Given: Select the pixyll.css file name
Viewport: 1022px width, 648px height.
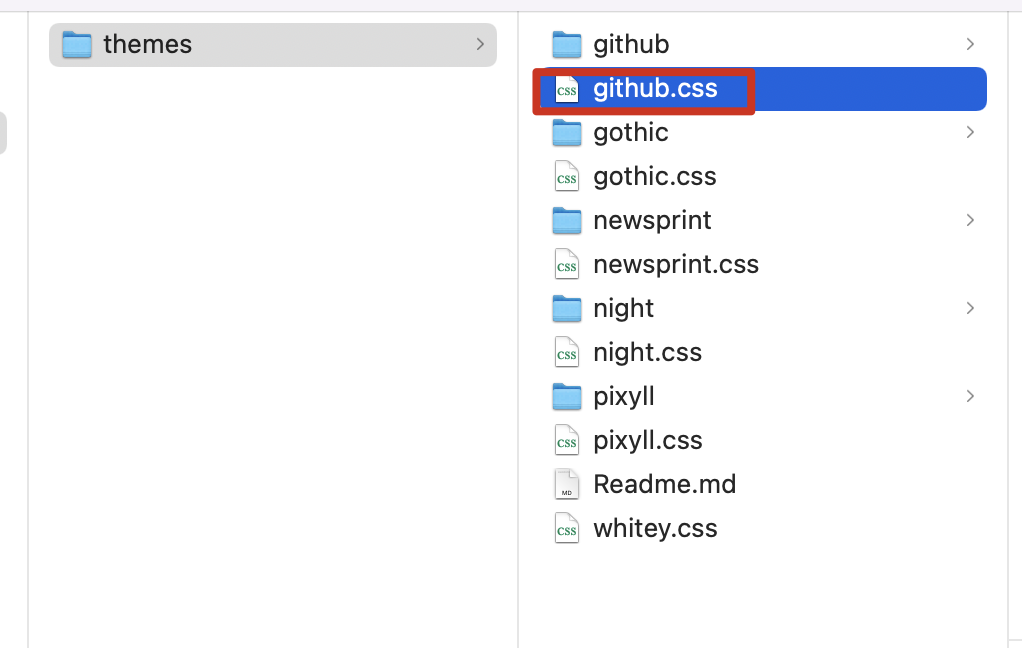Looking at the screenshot, I should 648,441.
